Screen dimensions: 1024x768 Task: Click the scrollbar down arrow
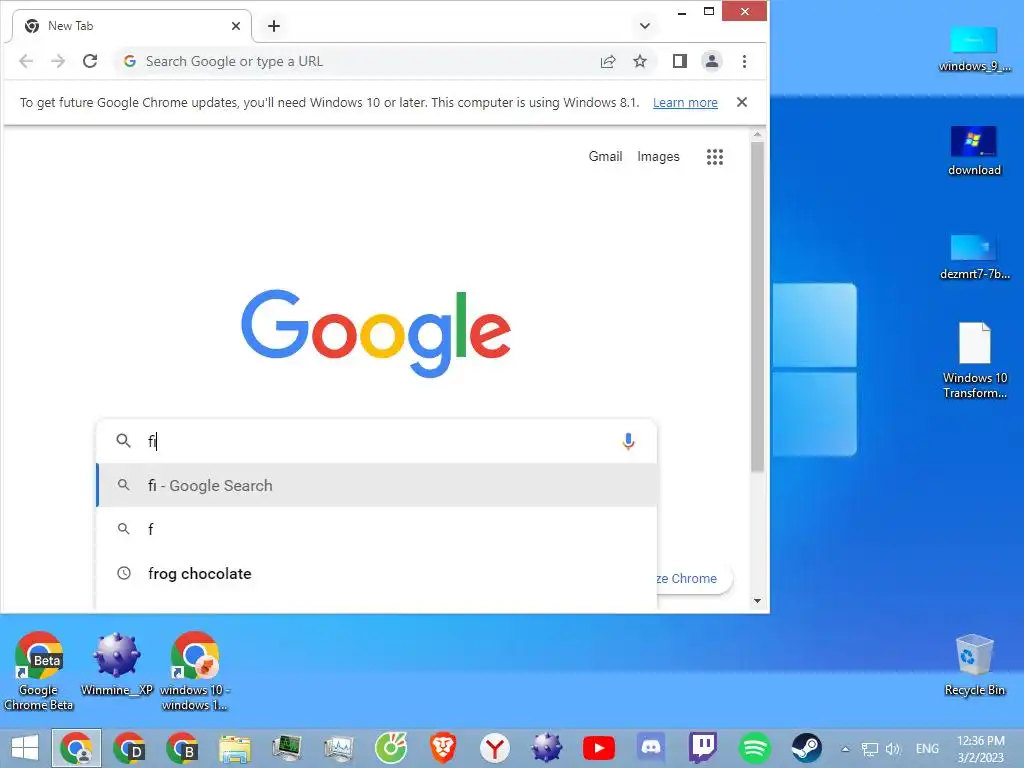tap(758, 601)
